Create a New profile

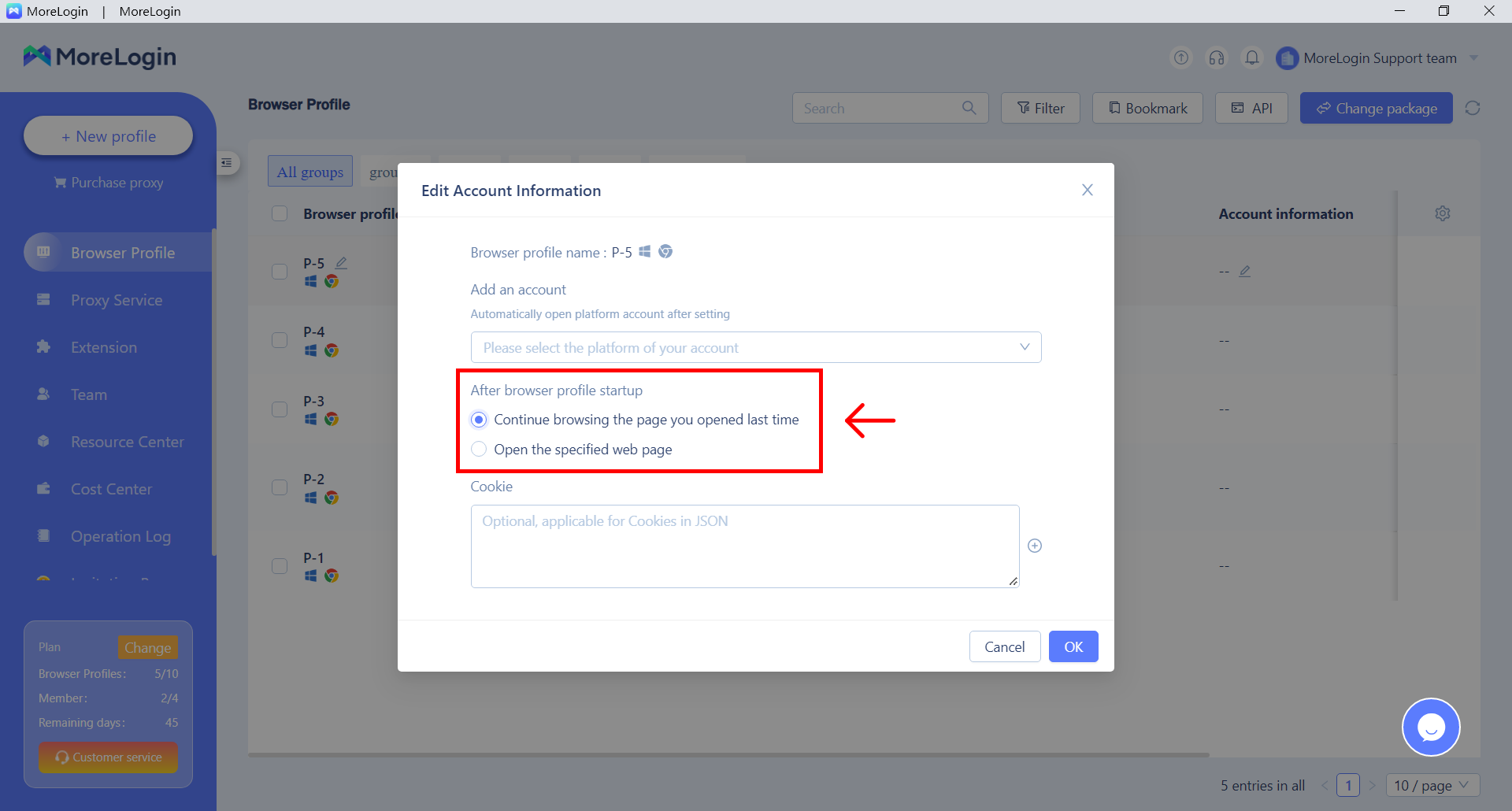pos(109,136)
